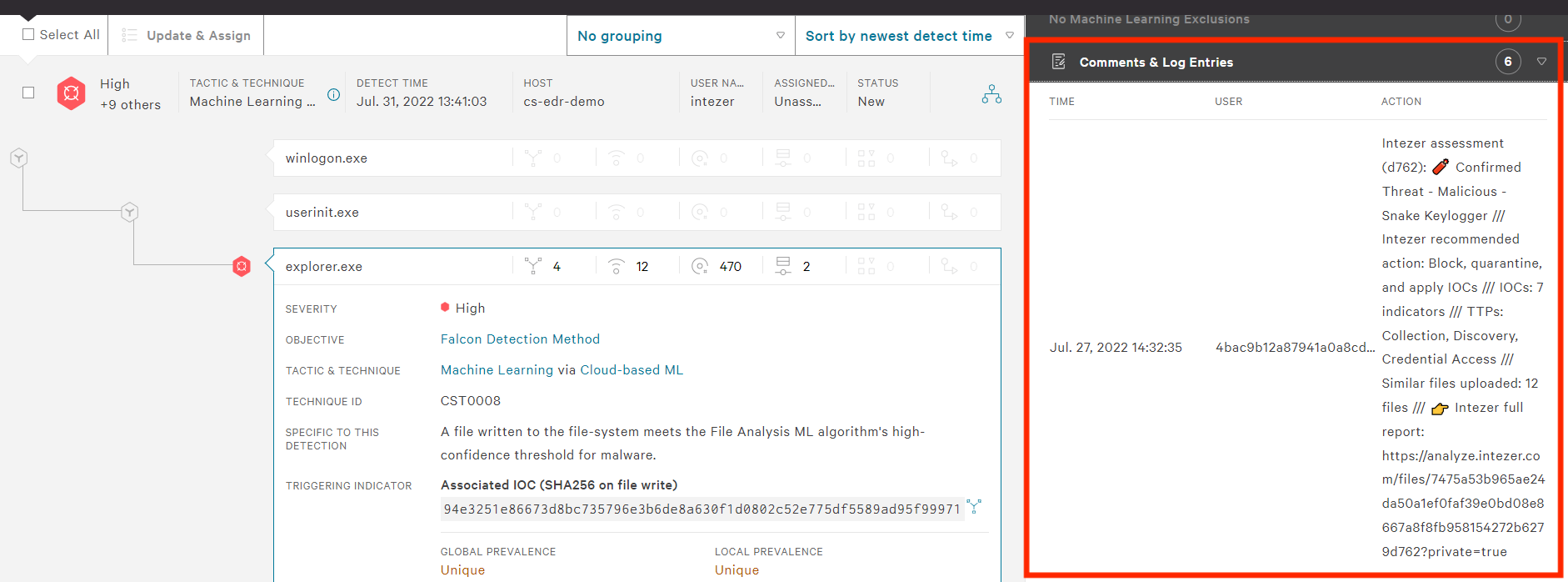Click the info icon beside Machine Learning tactic
Viewport: 1568px width, 582px height.
333,95
